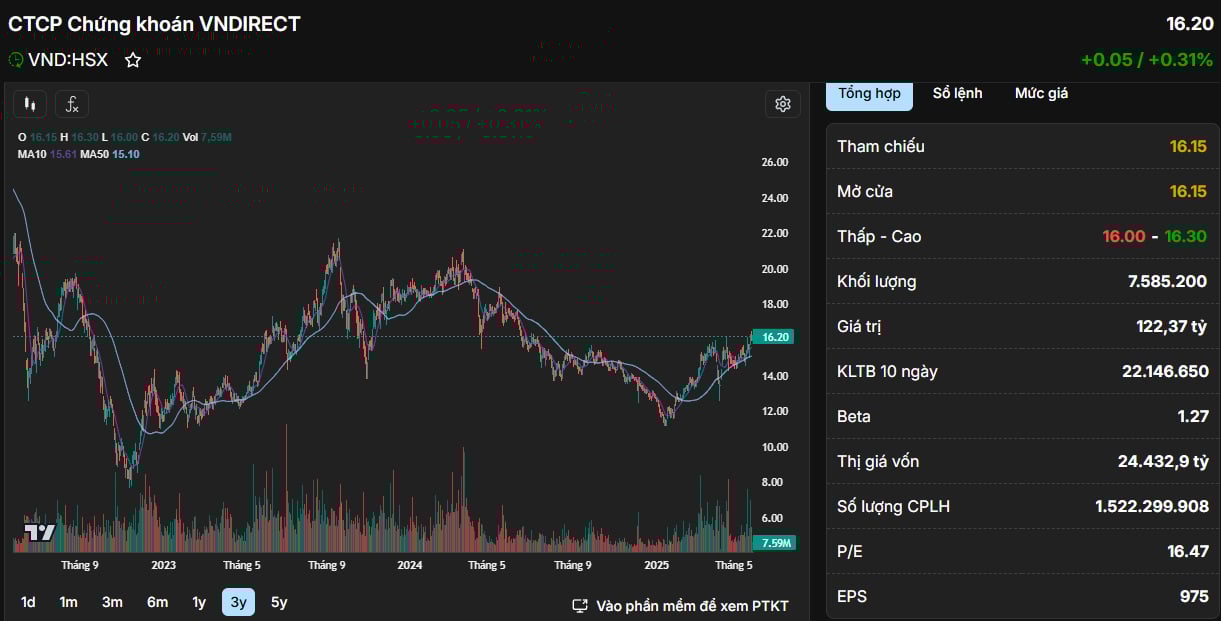
Task: Click the 2024 label on the time axis
Action: point(409,565)
